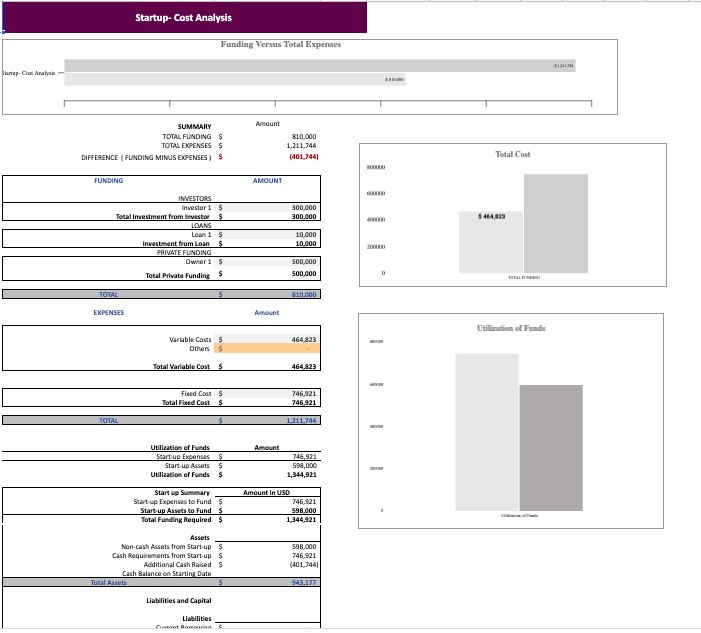Select the Difference (Funding Minus Expenses) value
Viewport: 701px width, 633px height.
[302, 157]
